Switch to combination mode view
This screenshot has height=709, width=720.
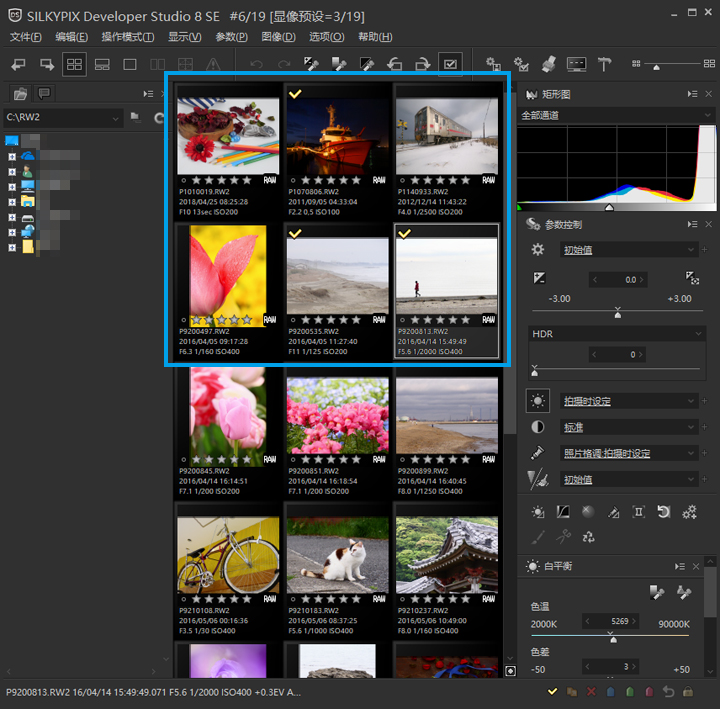click(x=102, y=64)
